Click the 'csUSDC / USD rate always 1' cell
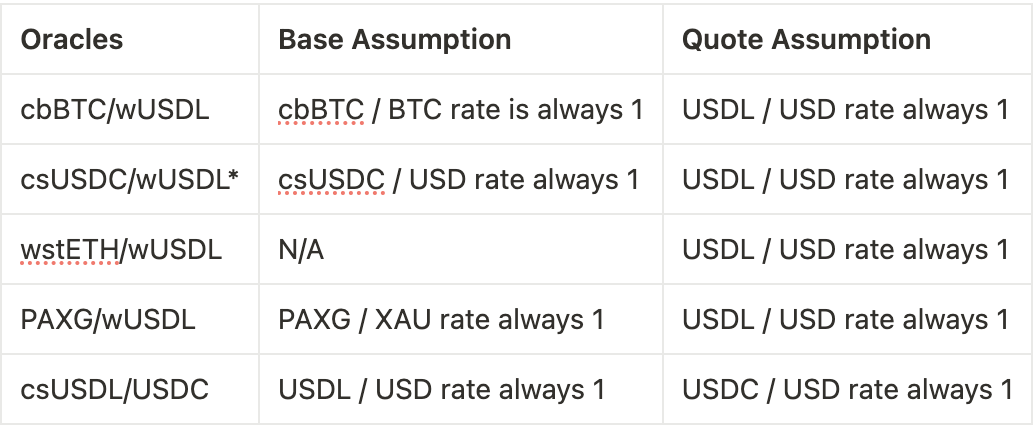 pyautogui.click(x=458, y=179)
